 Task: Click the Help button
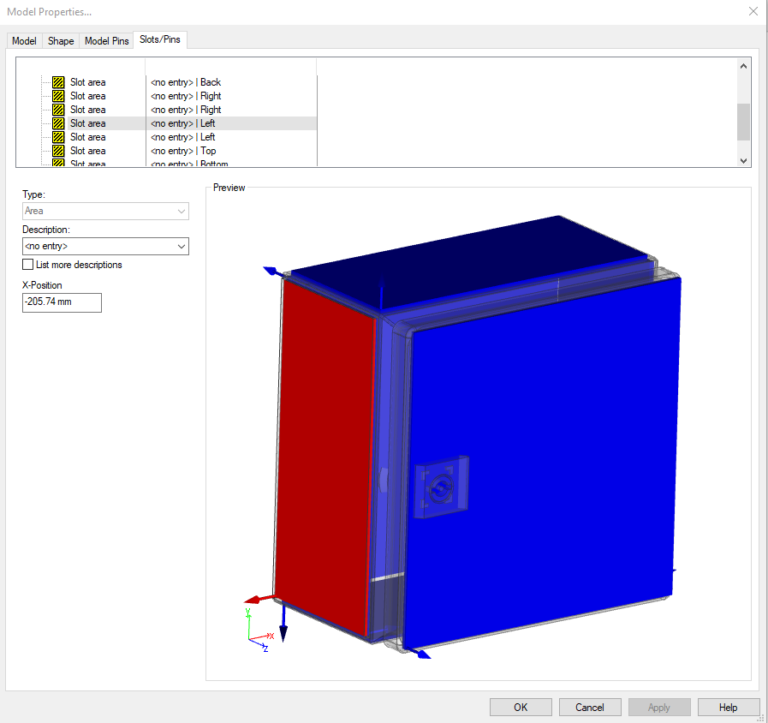pos(728,707)
